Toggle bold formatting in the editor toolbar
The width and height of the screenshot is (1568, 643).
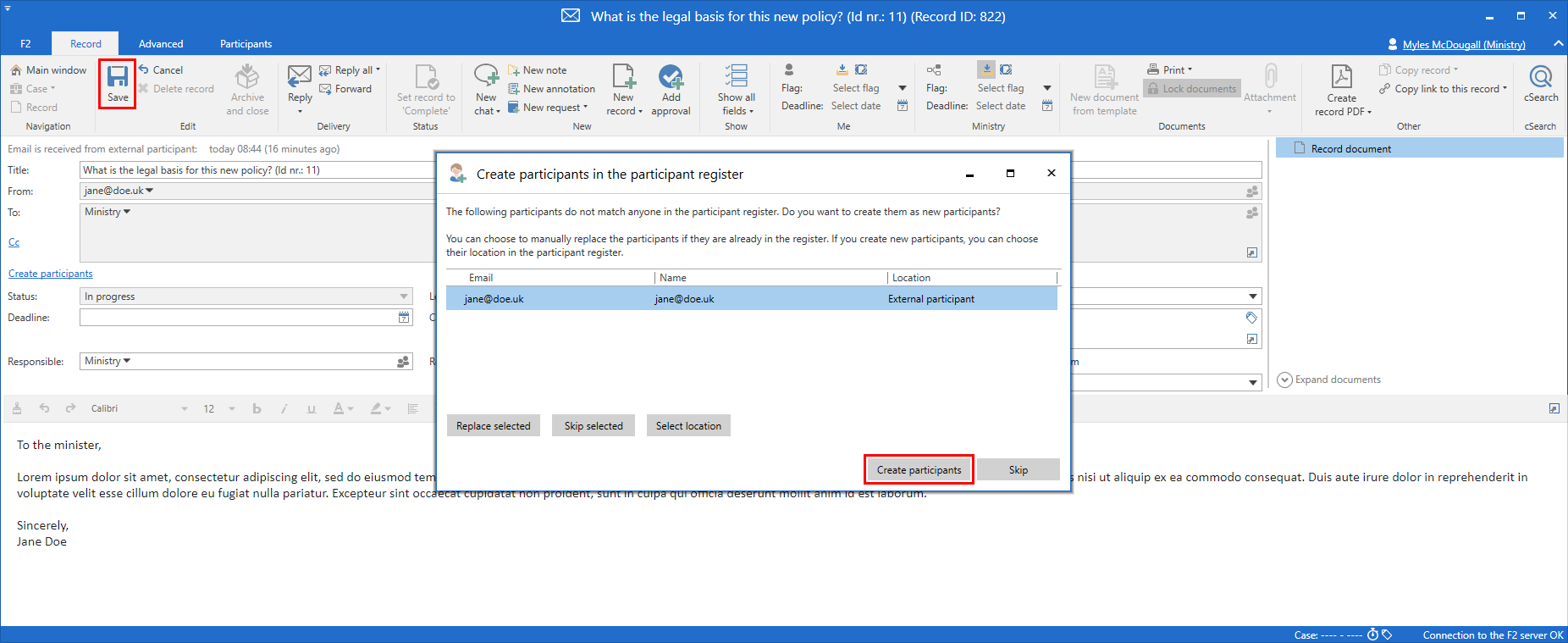click(x=257, y=408)
